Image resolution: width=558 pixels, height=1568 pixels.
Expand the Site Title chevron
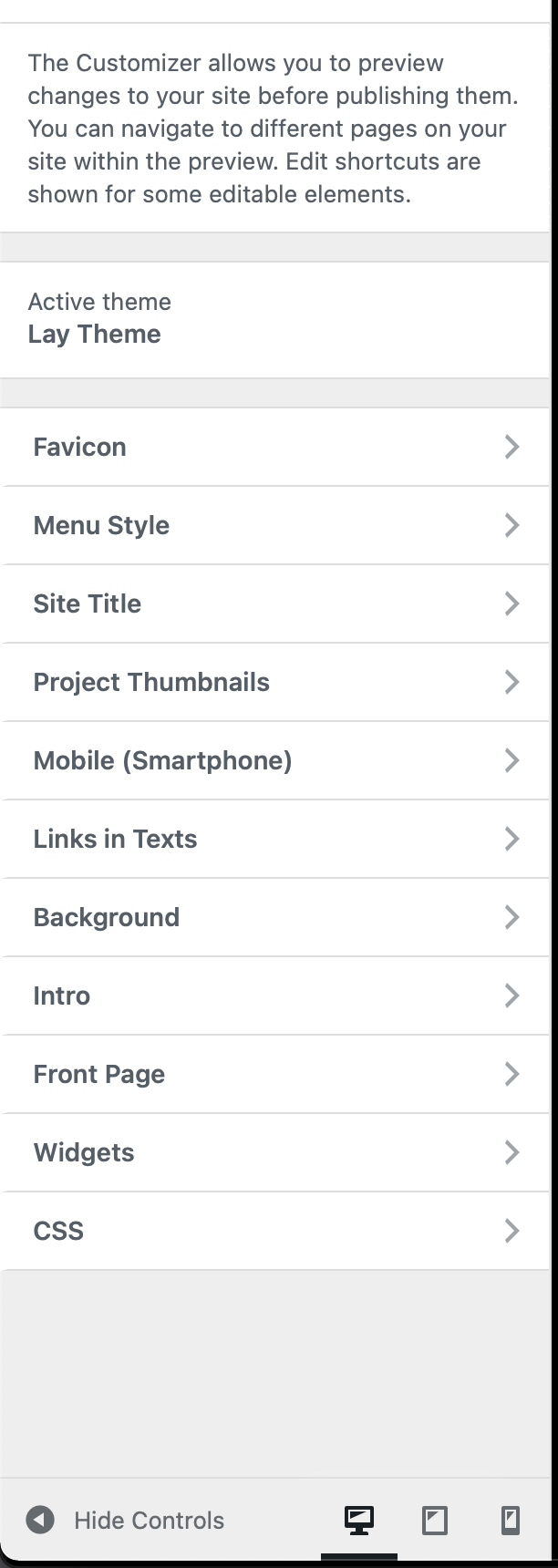click(x=511, y=603)
